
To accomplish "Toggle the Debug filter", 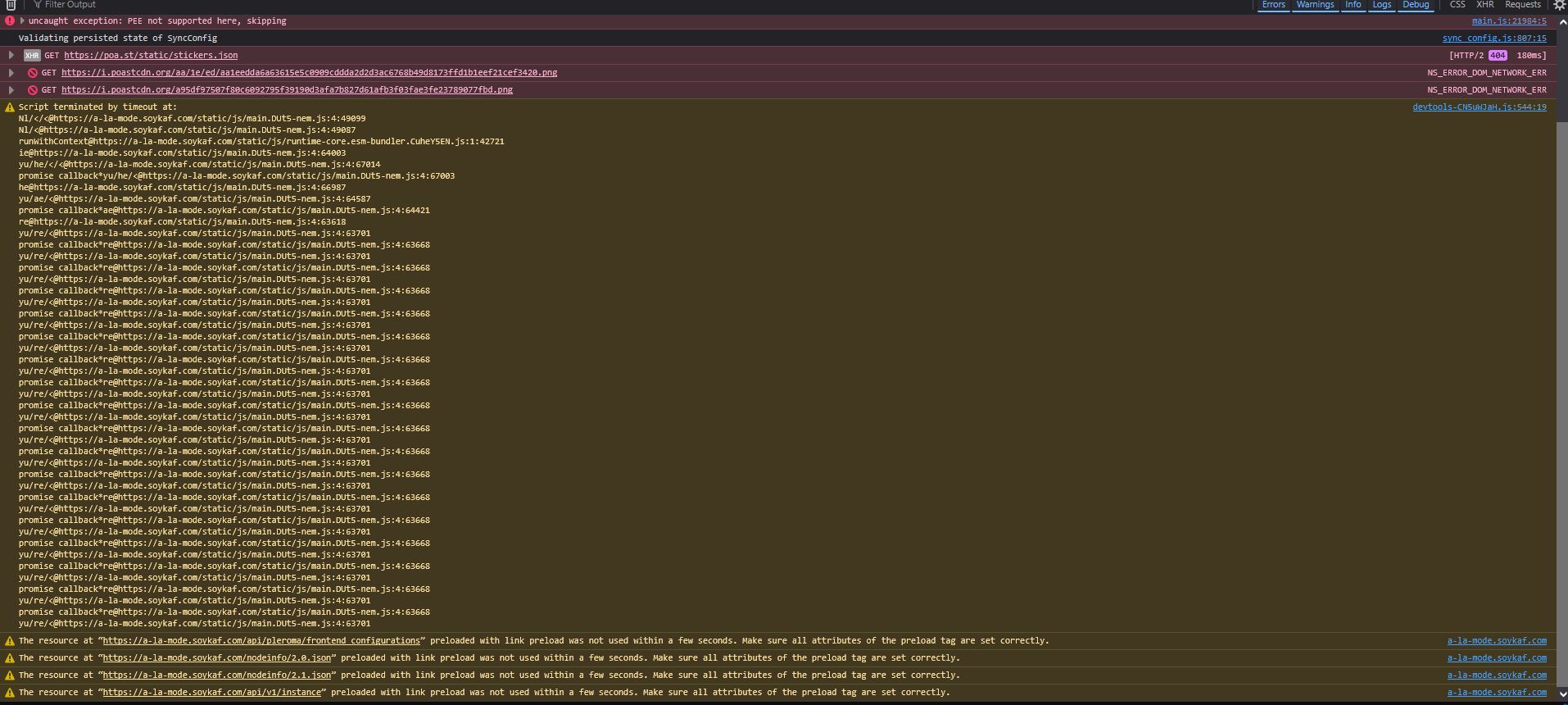I will 1416,5.
